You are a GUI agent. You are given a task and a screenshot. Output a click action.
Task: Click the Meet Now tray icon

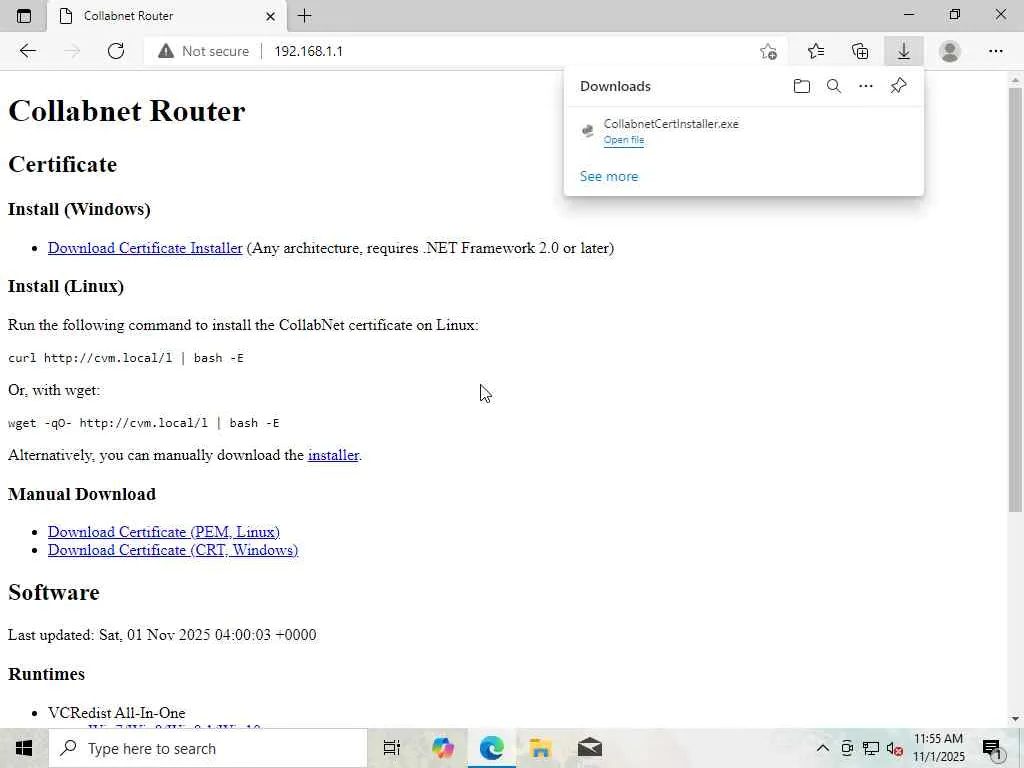click(847, 748)
